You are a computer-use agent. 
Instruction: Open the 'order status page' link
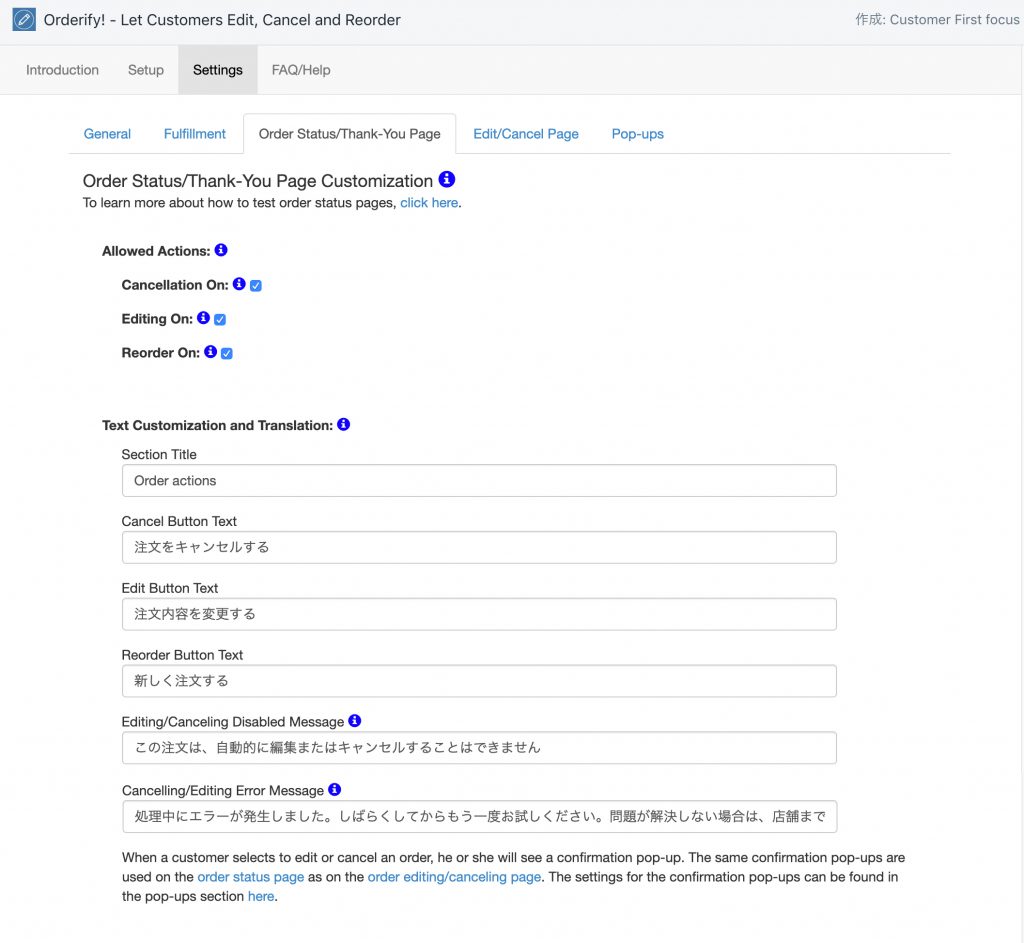point(251,876)
